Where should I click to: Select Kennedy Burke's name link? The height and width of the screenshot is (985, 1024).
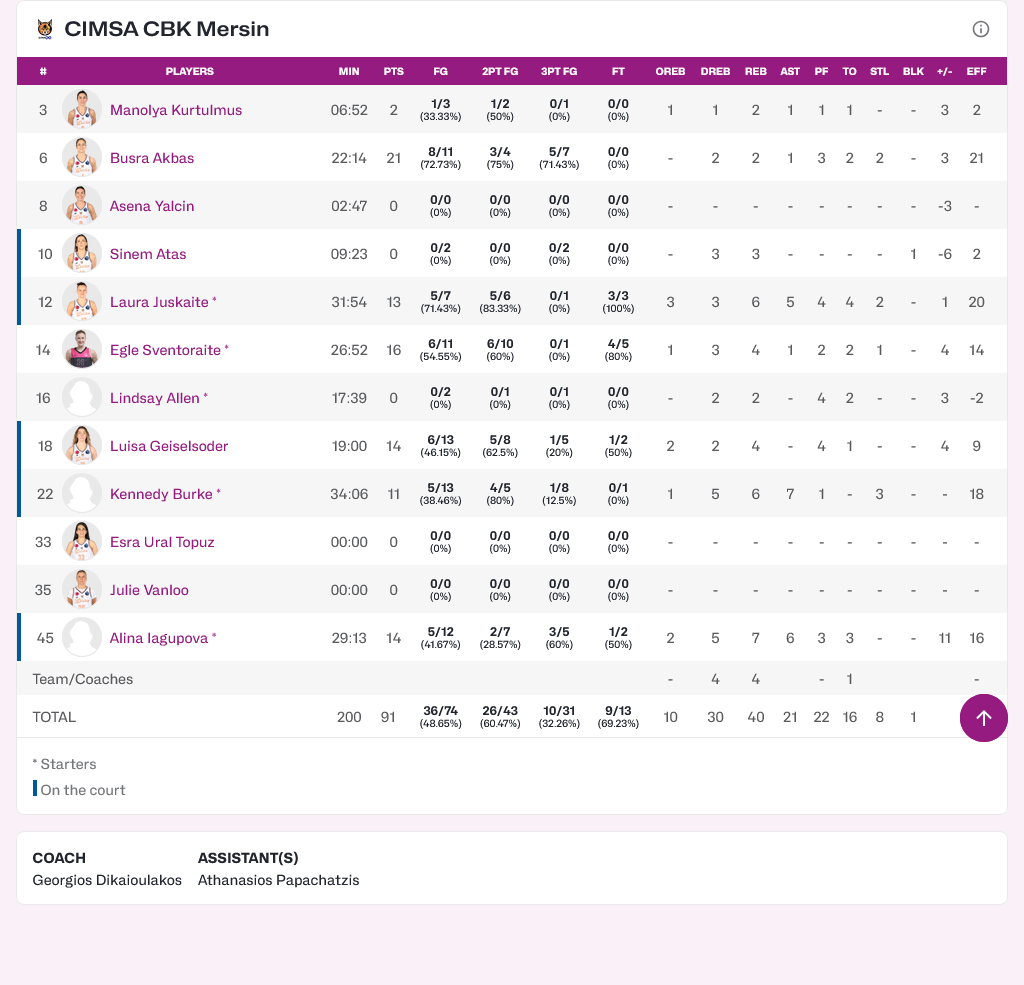(161, 494)
